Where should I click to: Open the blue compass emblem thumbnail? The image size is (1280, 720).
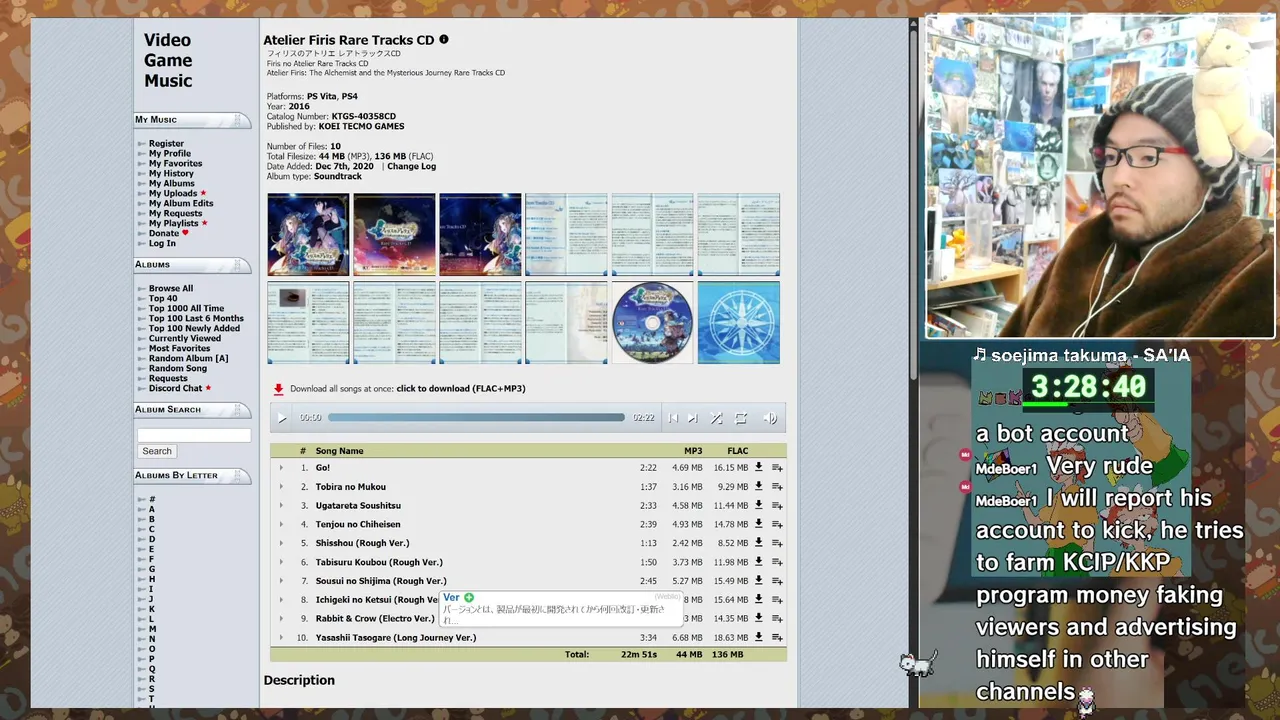tap(738, 323)
